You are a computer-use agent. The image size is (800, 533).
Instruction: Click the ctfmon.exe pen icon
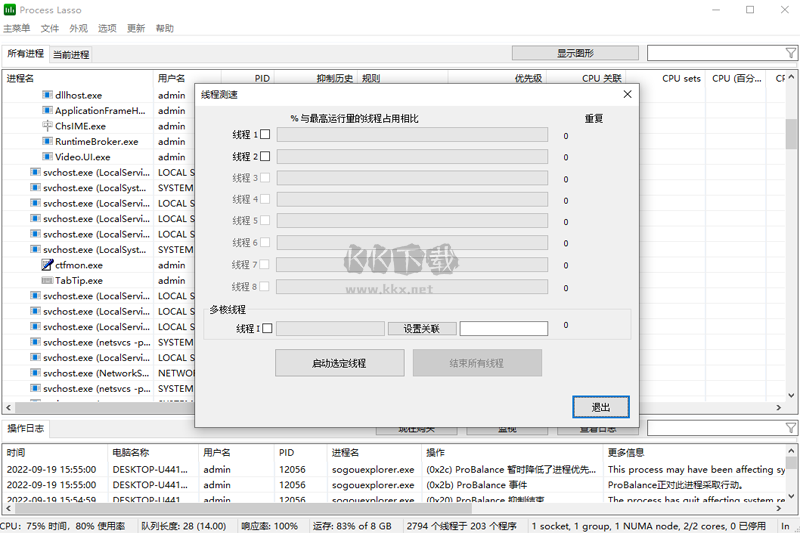pos(47,265)
